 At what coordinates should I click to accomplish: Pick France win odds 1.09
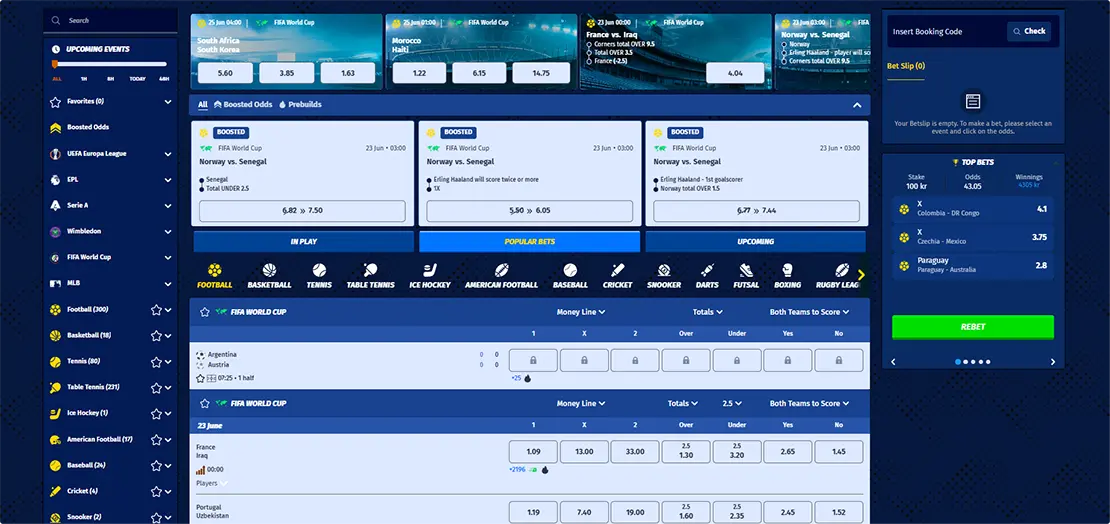click(x=533, y=452)
